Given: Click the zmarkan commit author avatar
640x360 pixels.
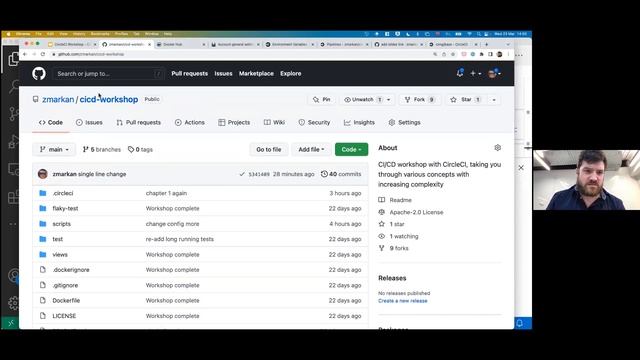Looking at the screenshot, I should coord(42,174).
